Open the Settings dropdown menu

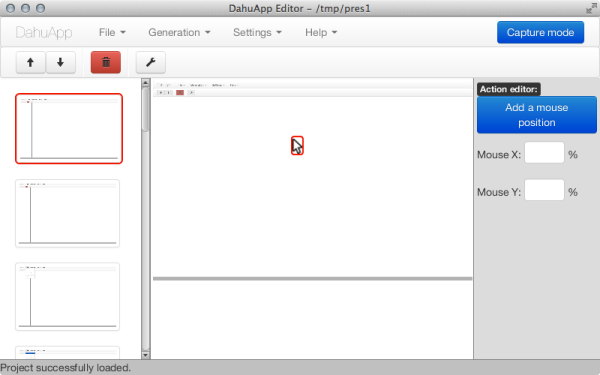(257, 33)
